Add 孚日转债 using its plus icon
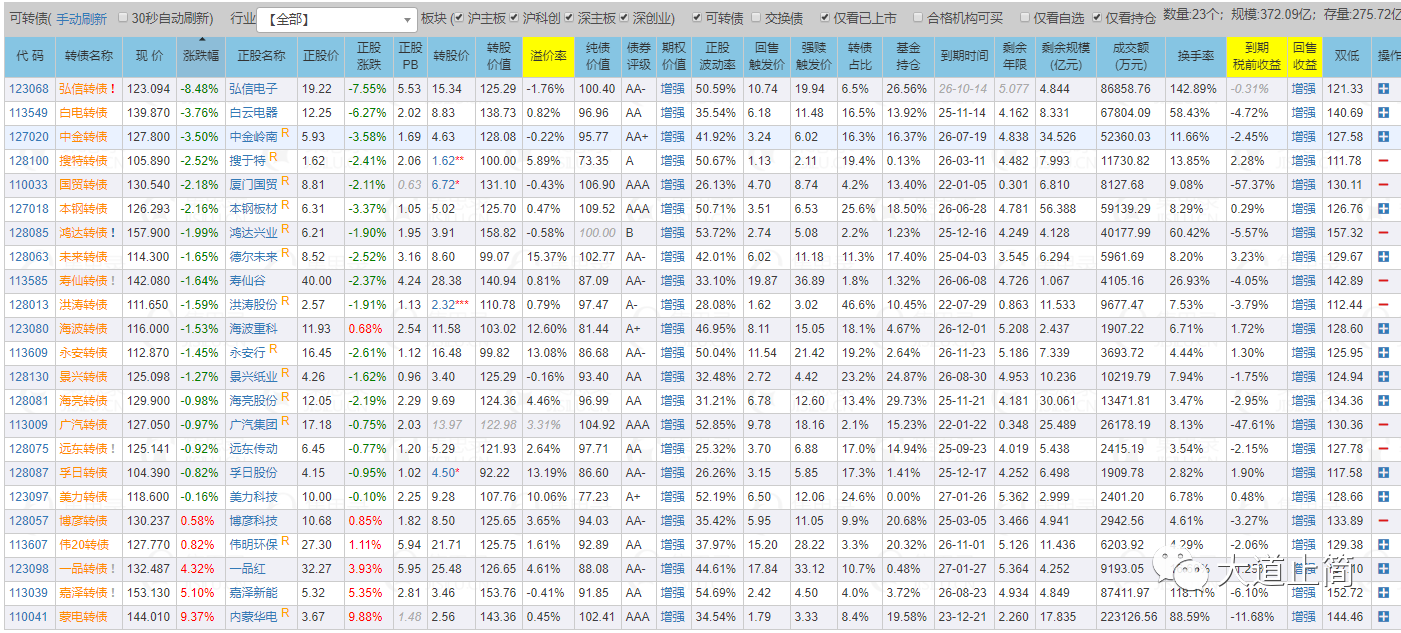 pyautogui.click(x=1383, y=473)
